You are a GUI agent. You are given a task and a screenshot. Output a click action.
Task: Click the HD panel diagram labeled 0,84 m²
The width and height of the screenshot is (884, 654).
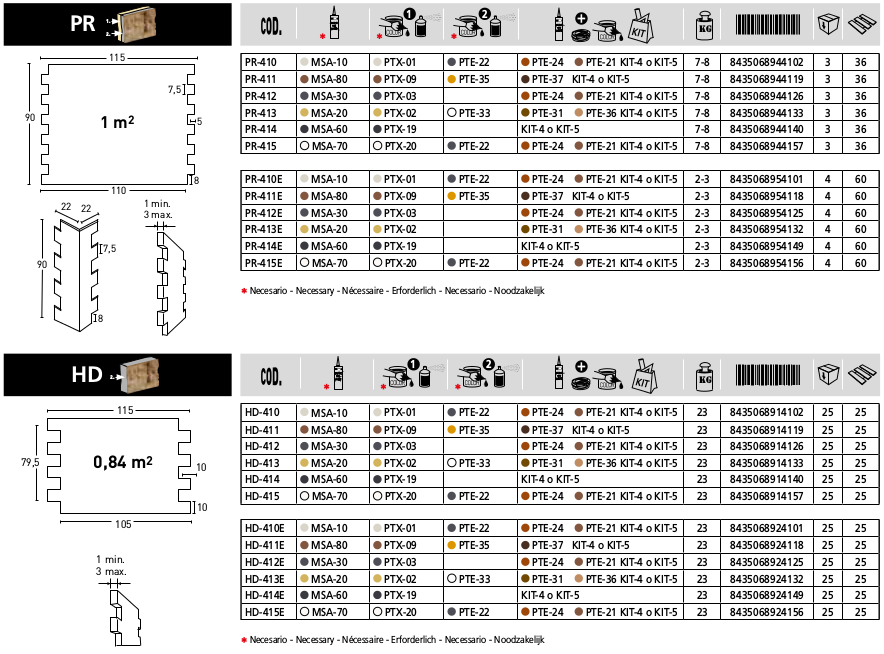click(120, 467)
